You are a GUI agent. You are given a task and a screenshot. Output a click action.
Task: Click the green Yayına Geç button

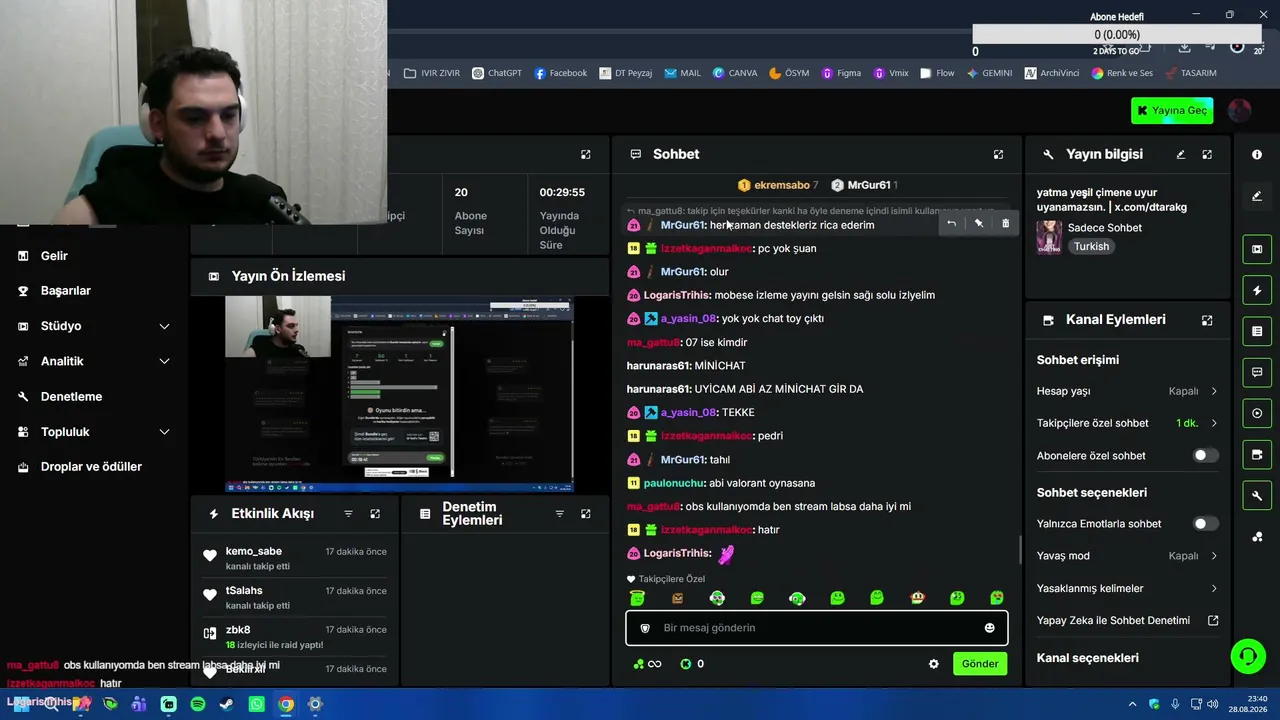pos(1172,111)
